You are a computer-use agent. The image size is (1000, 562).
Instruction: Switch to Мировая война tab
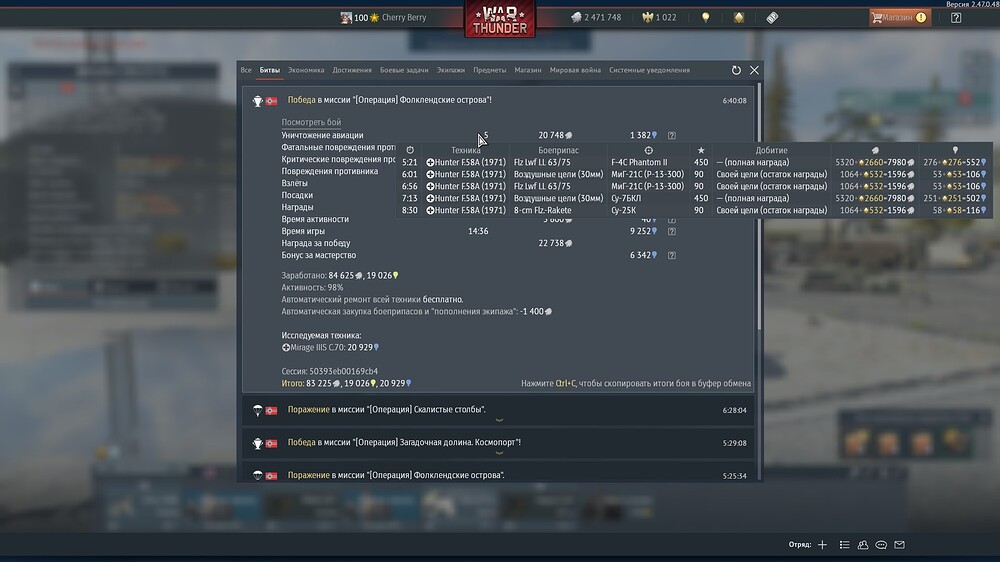pos(575,70)
